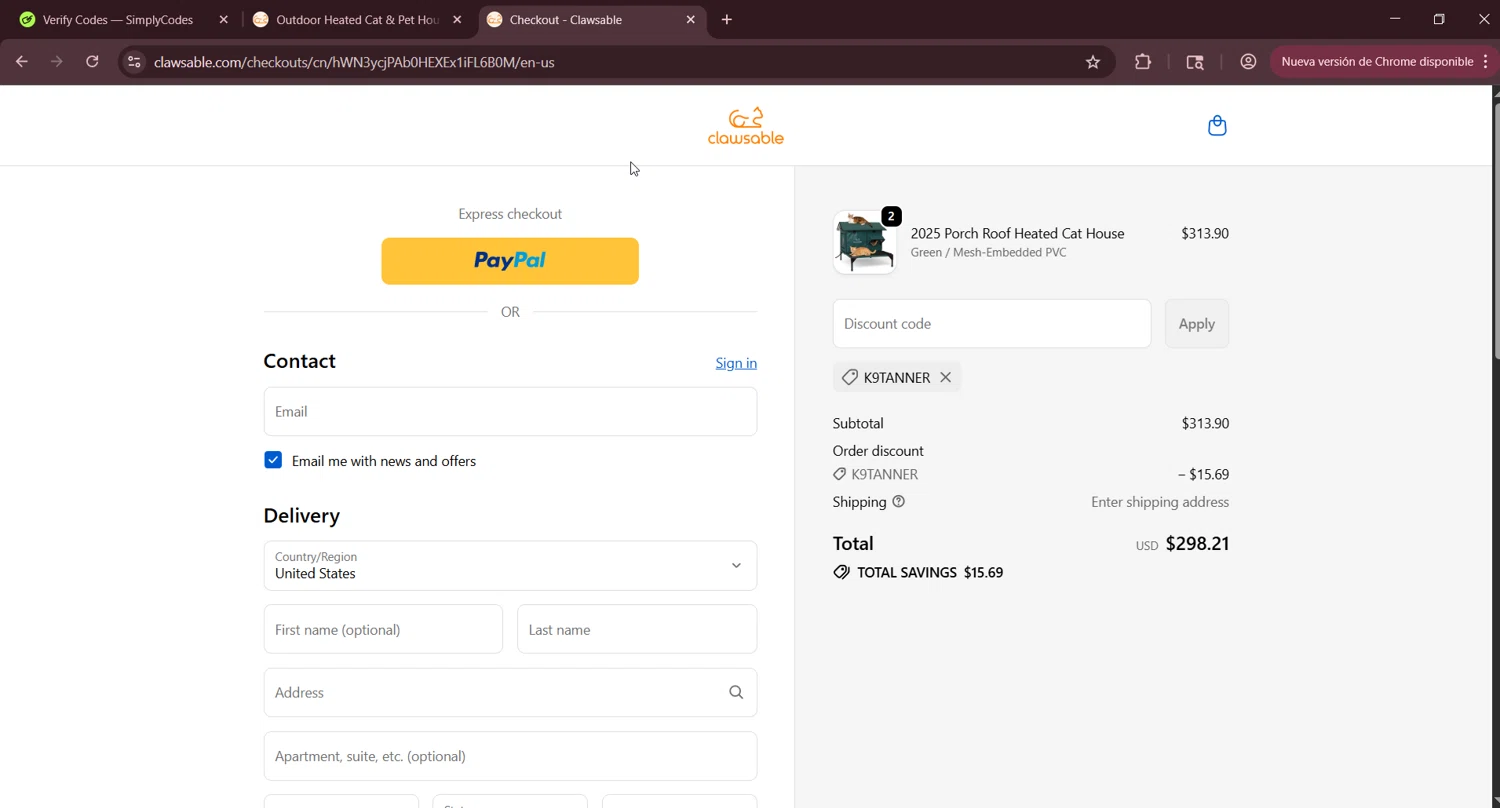Close the Checkout - Clawsable tab
1500x808 pixels.
coord(690,20)
